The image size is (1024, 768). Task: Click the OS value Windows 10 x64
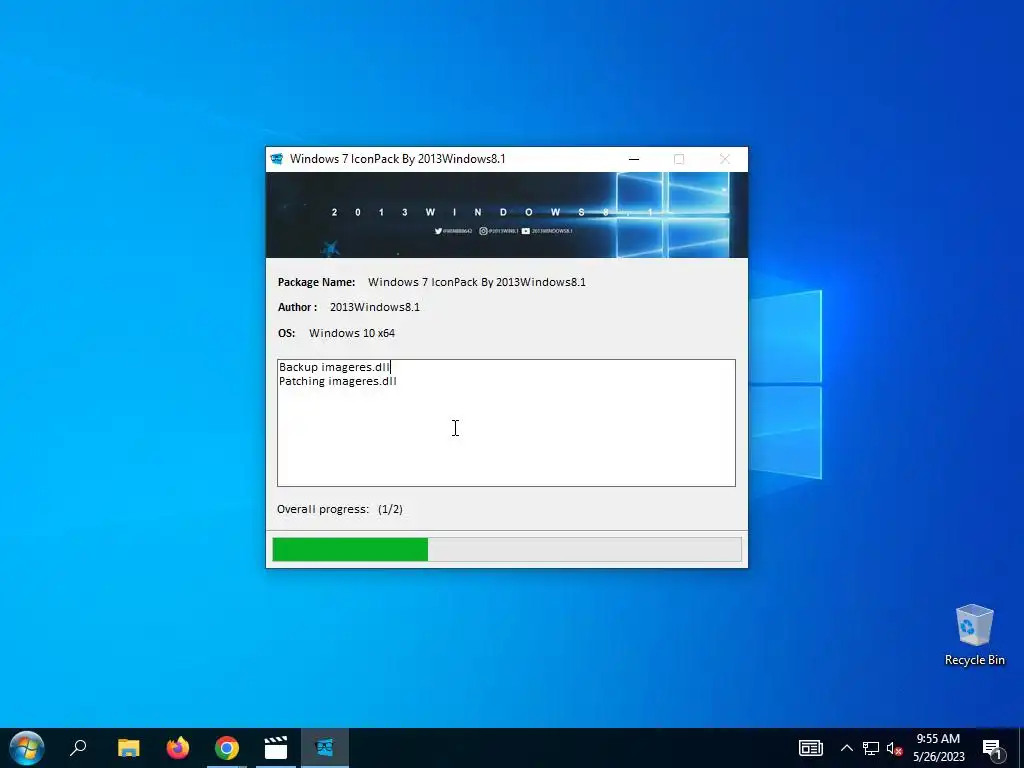(x=352, y=333)
